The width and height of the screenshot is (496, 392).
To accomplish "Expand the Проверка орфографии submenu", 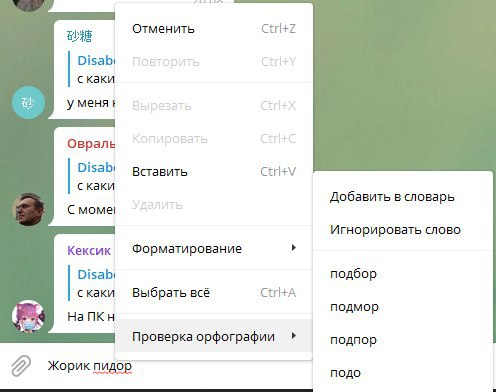I will click(x=214, y=336).
